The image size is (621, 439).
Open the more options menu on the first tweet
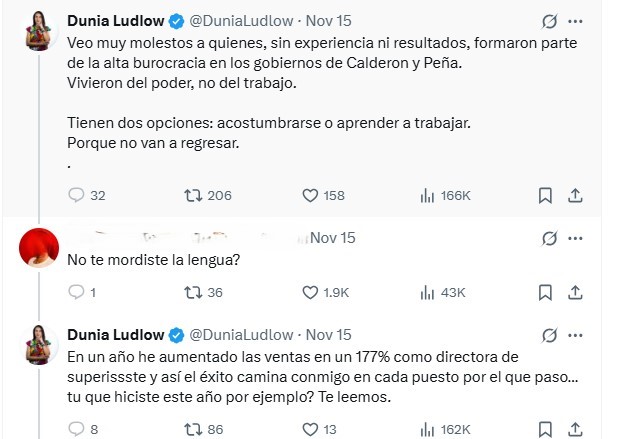(x=576, y=21)
